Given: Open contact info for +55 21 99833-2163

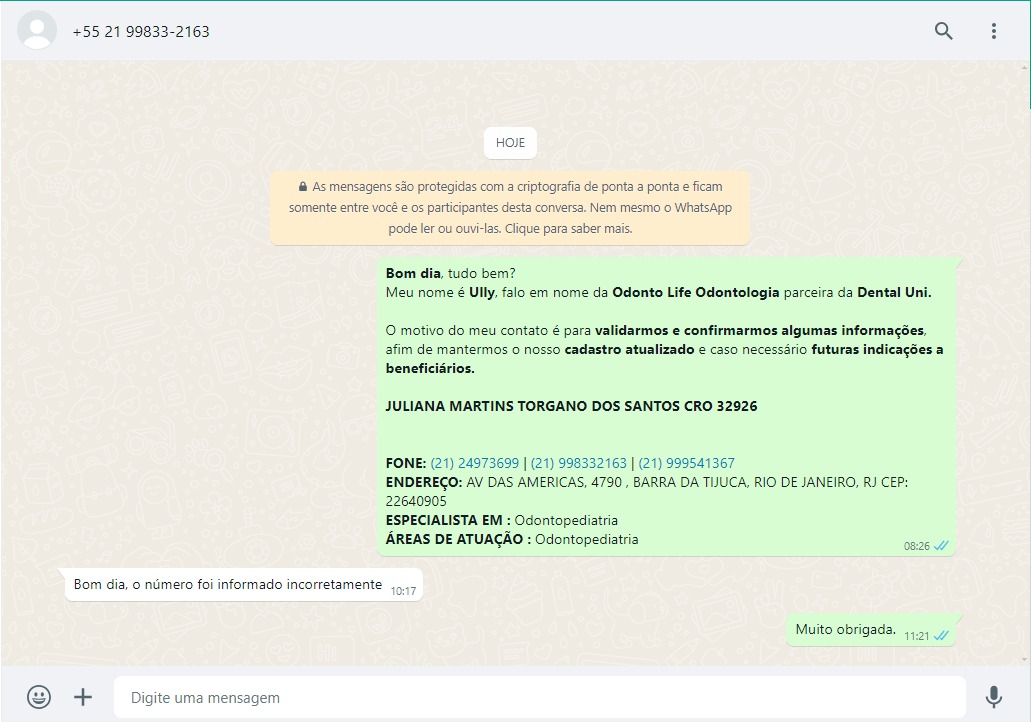Looking at the screenshot, I should (x=141, y=32).
